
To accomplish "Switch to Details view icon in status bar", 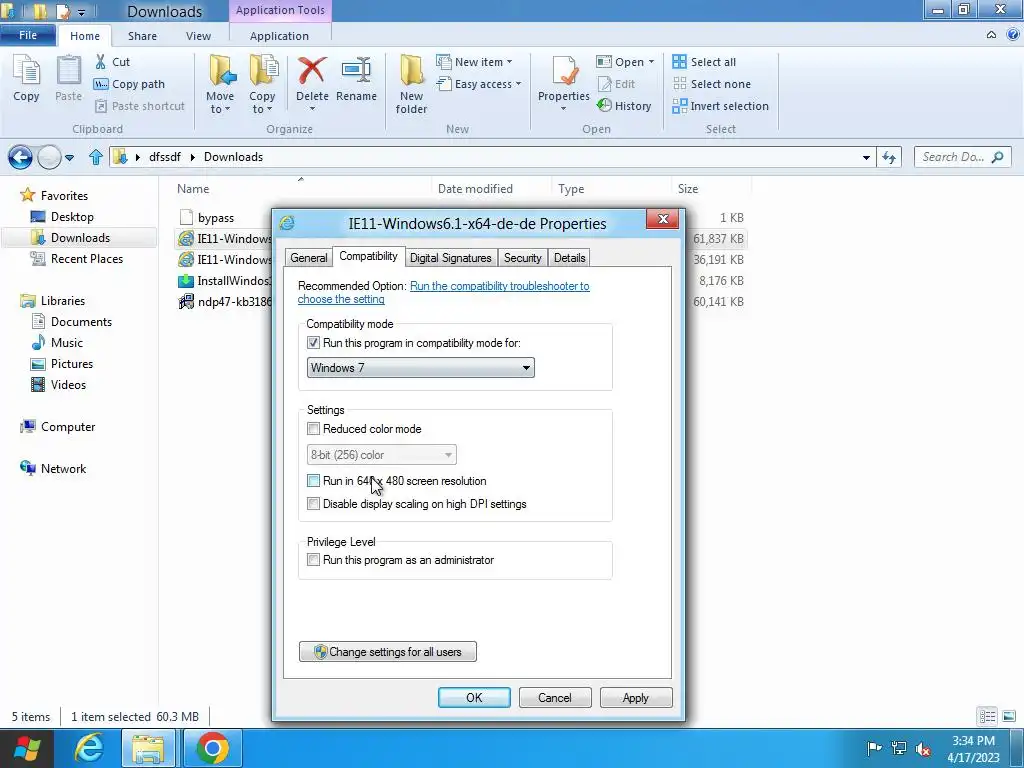I will pyautogui.click(x=987, y=716).
